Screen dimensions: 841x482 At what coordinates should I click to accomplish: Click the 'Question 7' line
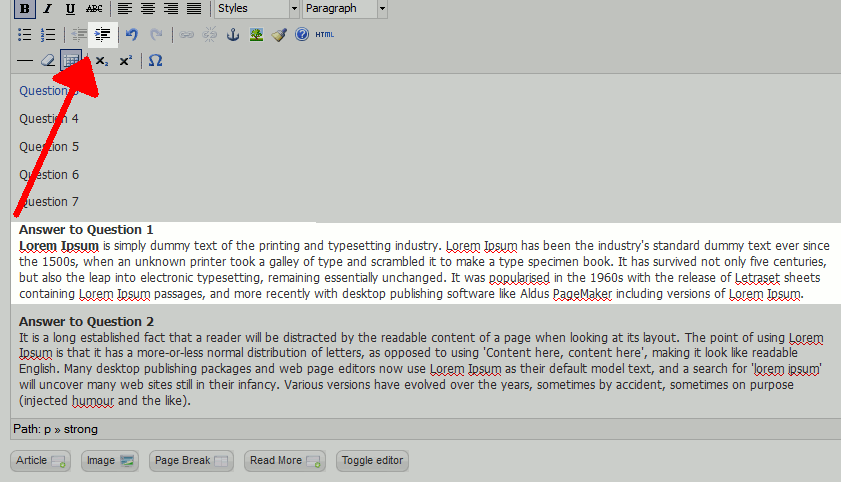pos(49,202)
